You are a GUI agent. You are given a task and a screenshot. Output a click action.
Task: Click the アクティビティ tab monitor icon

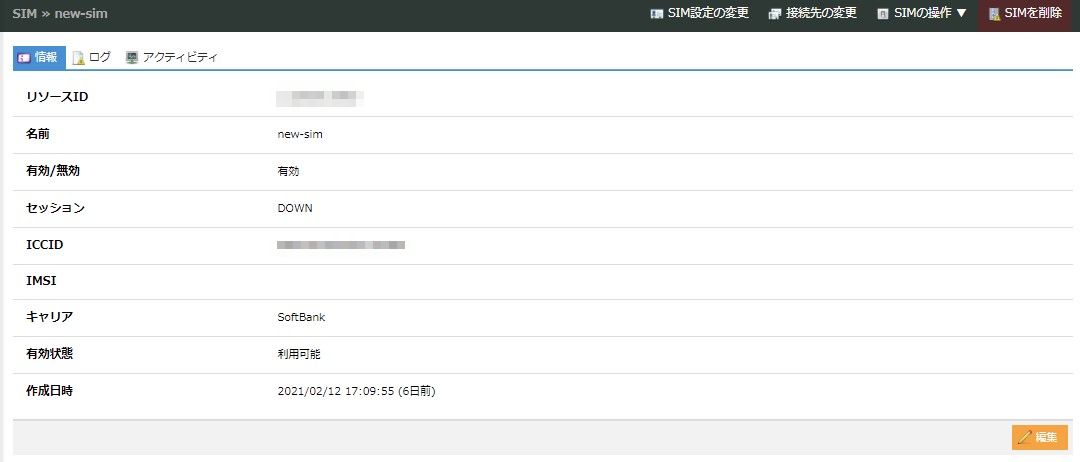click(x=132, y=58)
